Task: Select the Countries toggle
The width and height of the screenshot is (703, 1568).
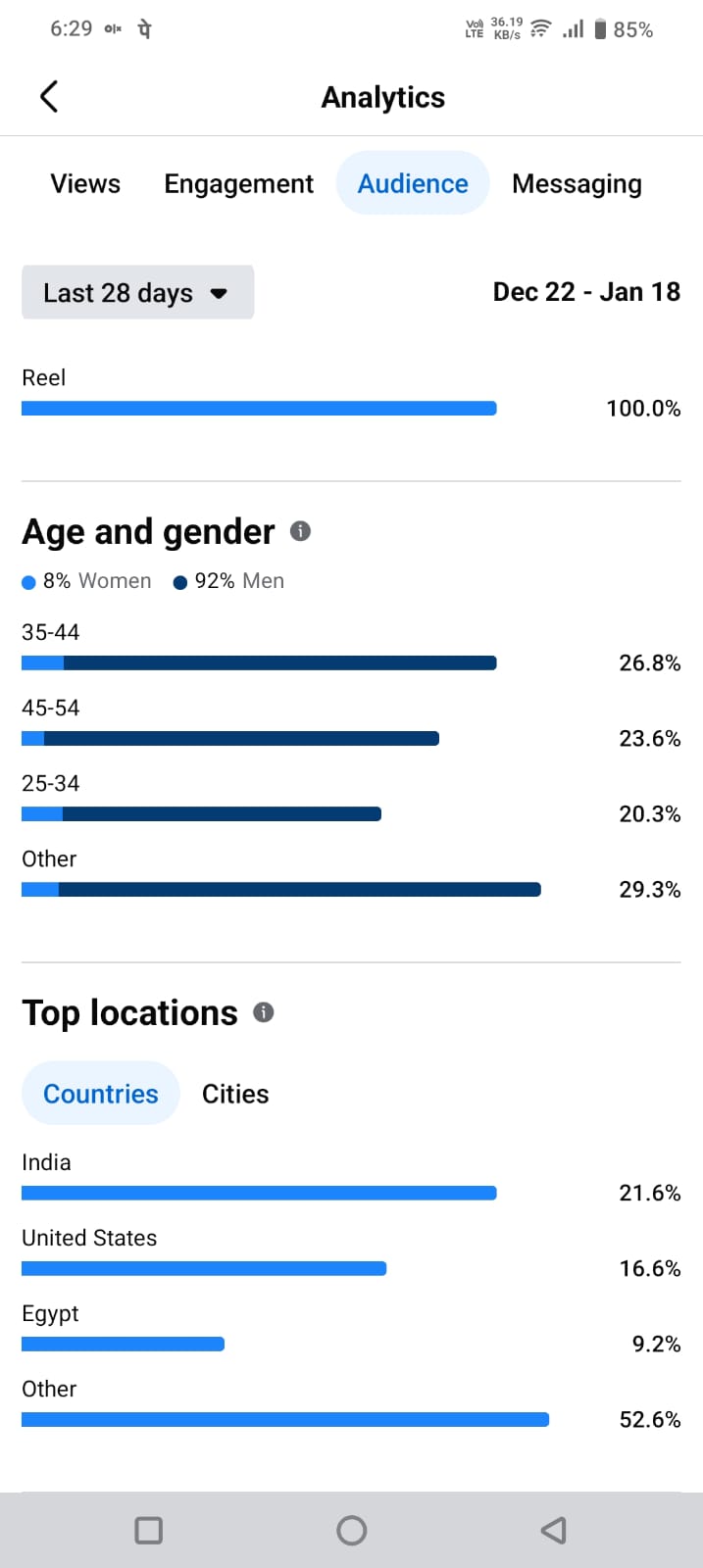Action: (101, 1094)
